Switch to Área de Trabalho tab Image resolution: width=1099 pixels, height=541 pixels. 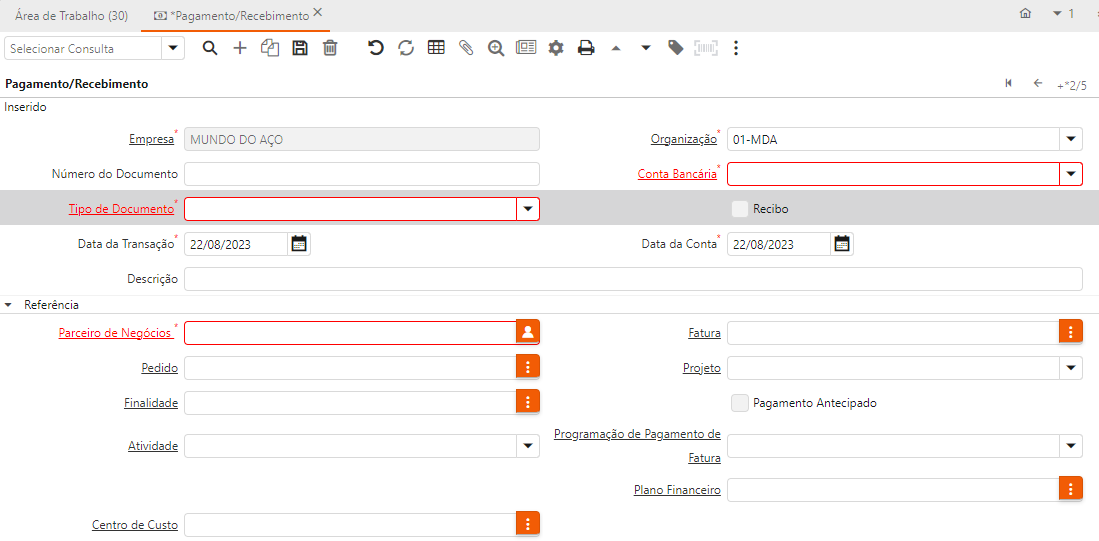pyautogui.click(x=71, y=15)
